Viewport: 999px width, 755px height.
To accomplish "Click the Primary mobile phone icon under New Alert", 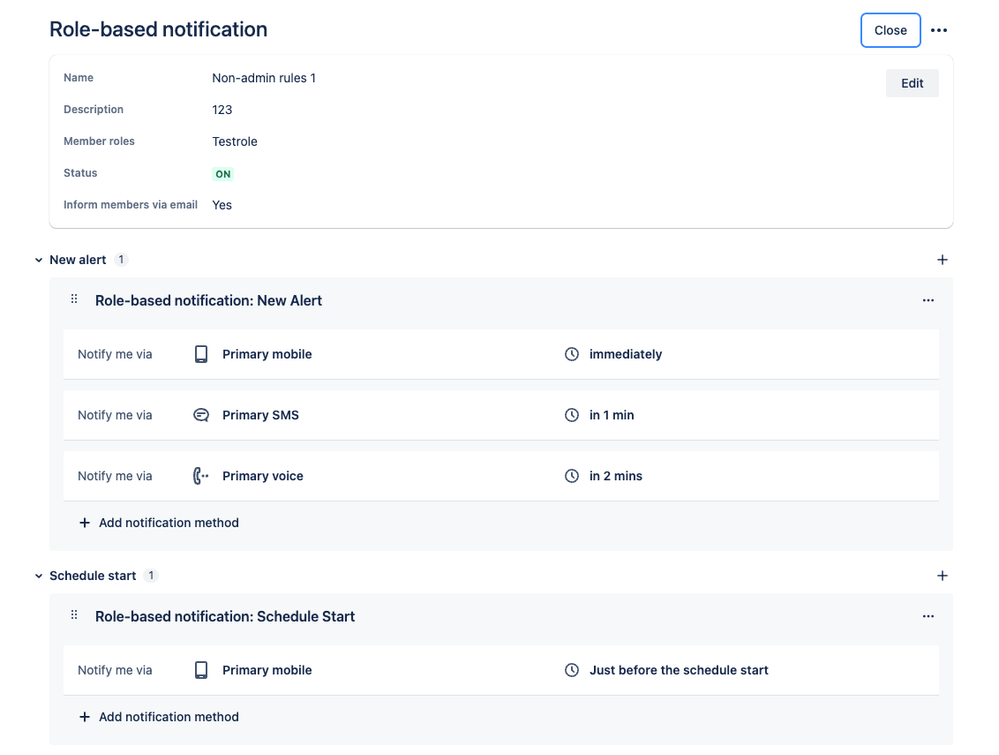I will click(201, 354).
